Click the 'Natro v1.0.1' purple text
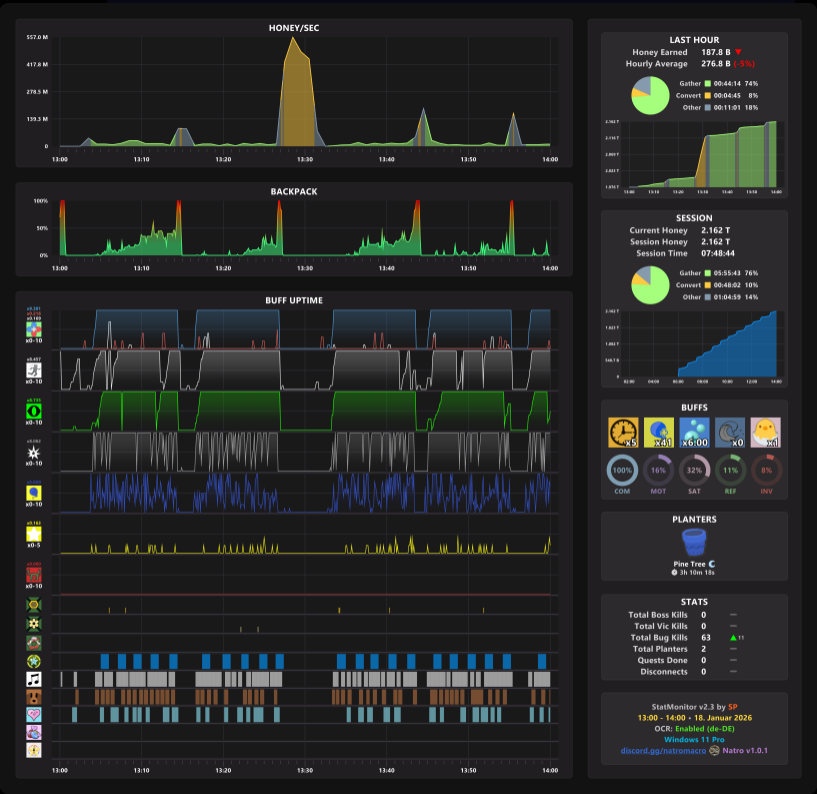Screen dimensions: 817x794 click(745, 751)
